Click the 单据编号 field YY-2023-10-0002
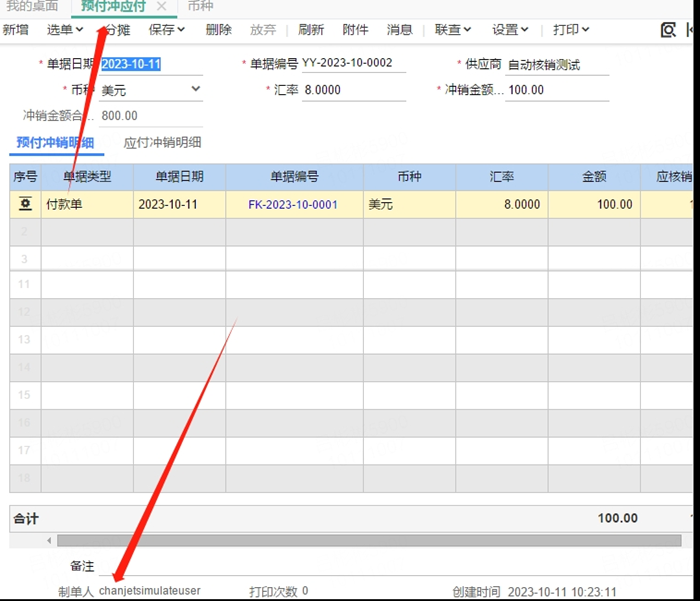The height and width of the screenshot is (601, 700). [x=354, y=63]
